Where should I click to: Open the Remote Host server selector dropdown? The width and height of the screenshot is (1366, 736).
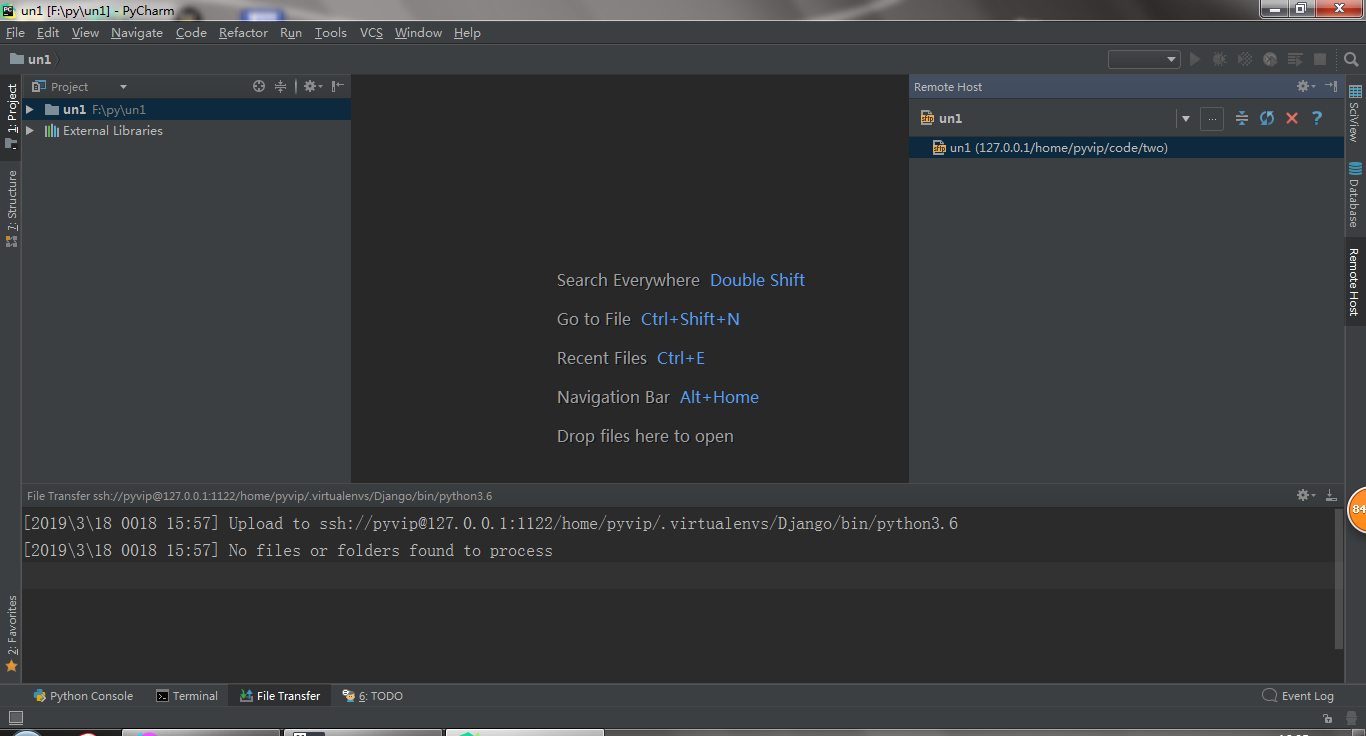coord(1185,118)
